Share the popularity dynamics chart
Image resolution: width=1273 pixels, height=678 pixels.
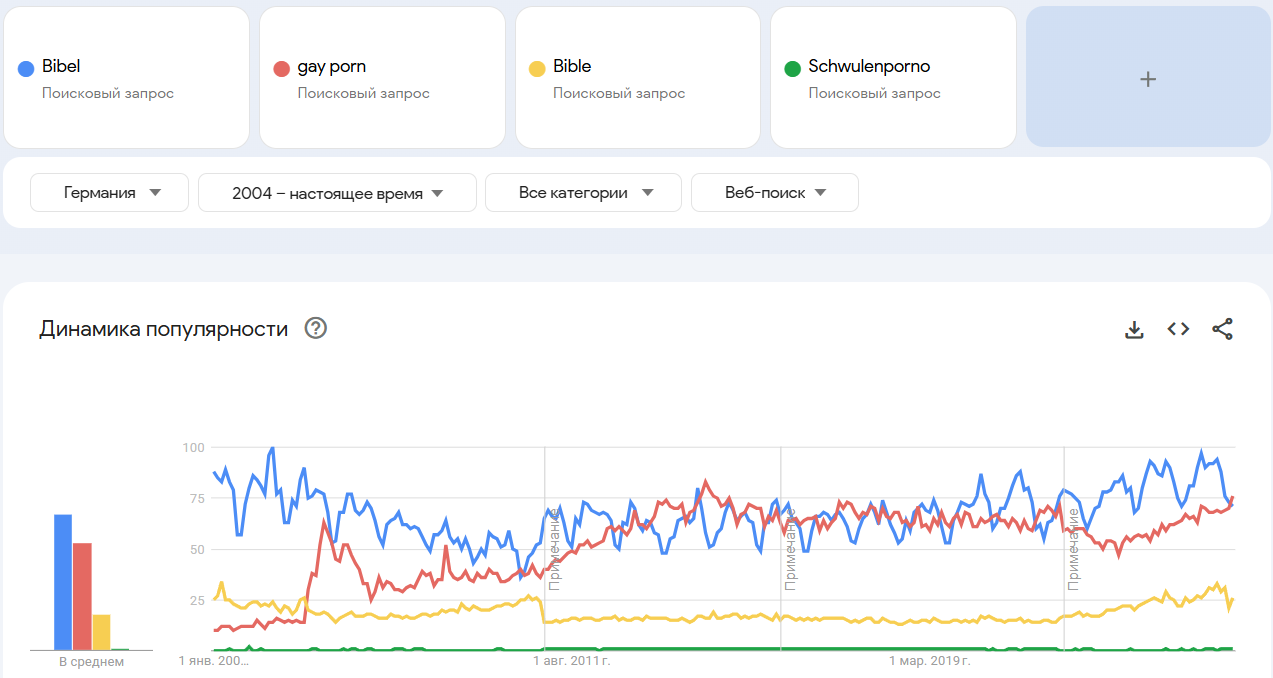point(1222,329)
